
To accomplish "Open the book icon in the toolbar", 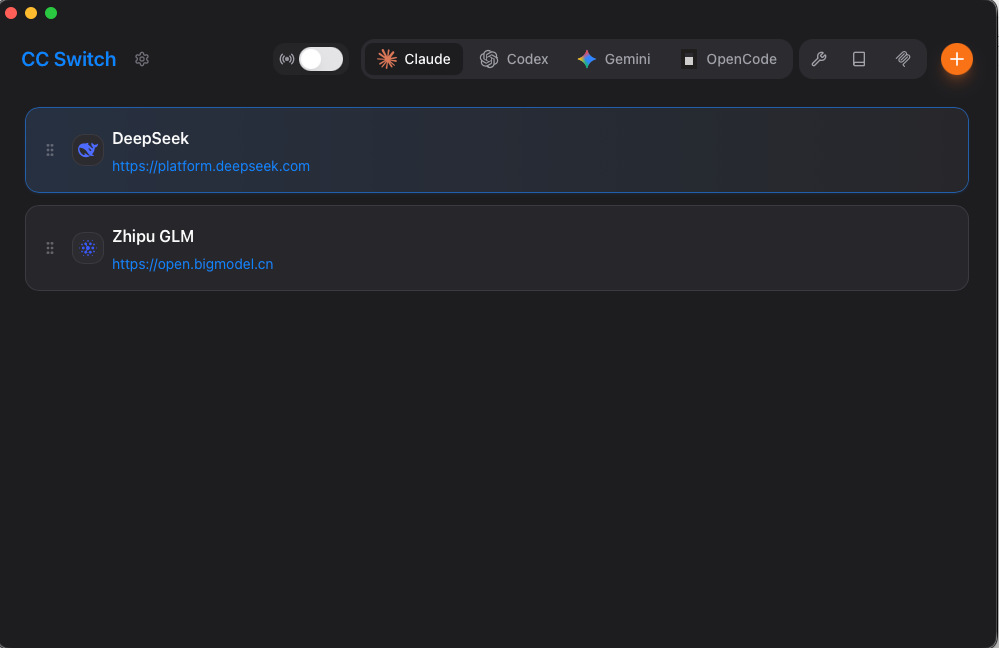I will click(x=859, y=59).
